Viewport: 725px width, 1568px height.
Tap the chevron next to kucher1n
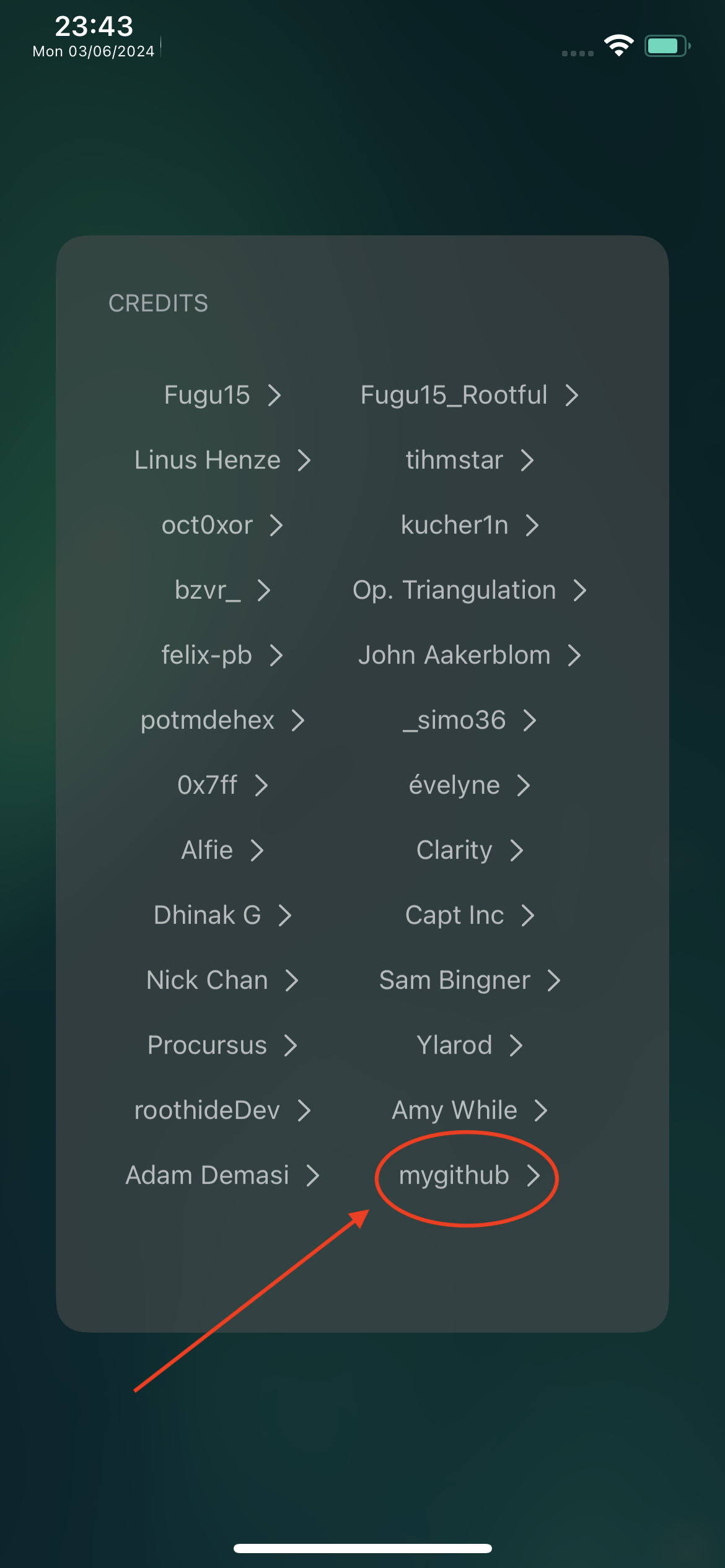pos(532,525)
